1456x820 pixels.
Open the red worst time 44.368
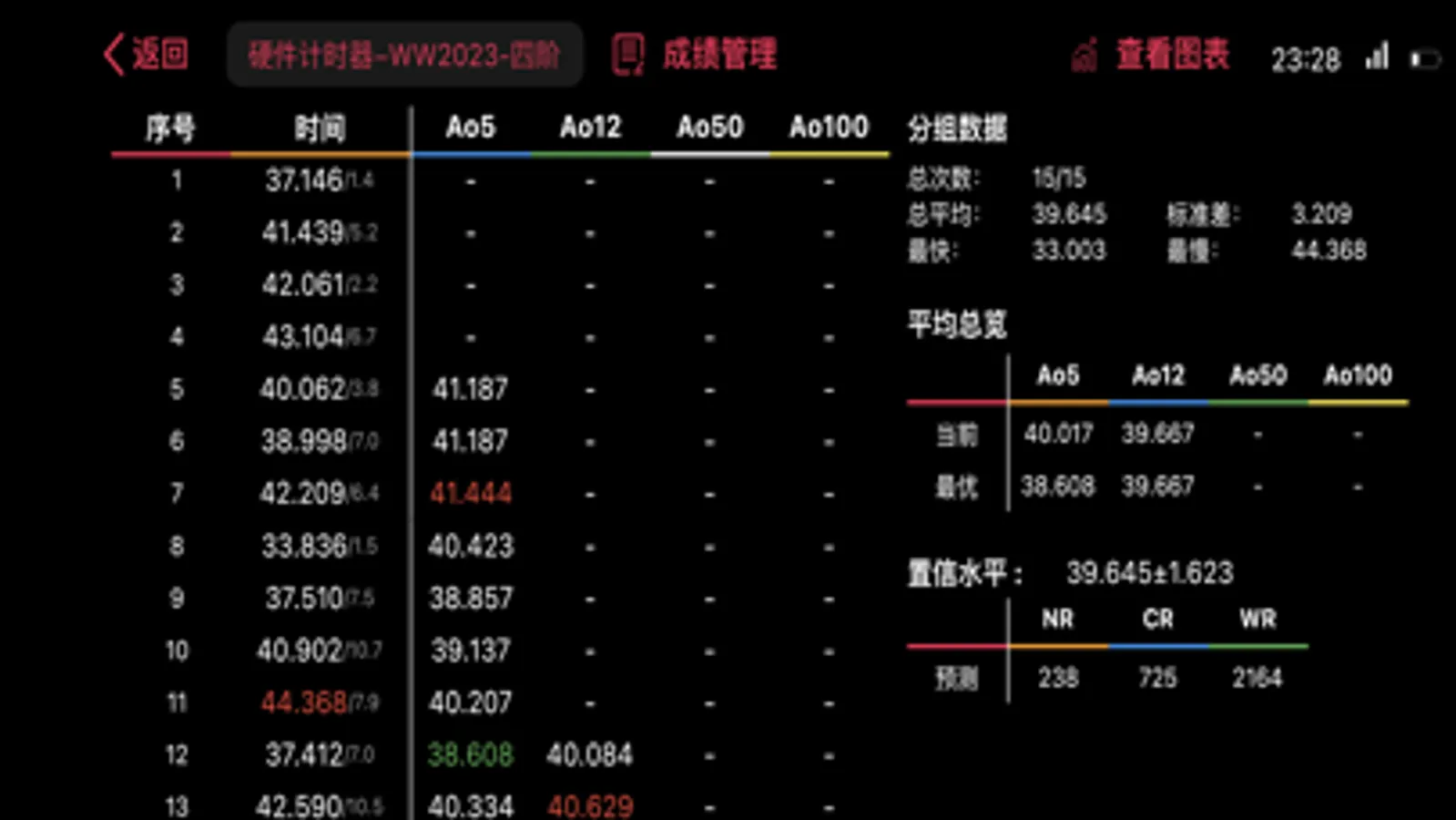pos(303,702)
